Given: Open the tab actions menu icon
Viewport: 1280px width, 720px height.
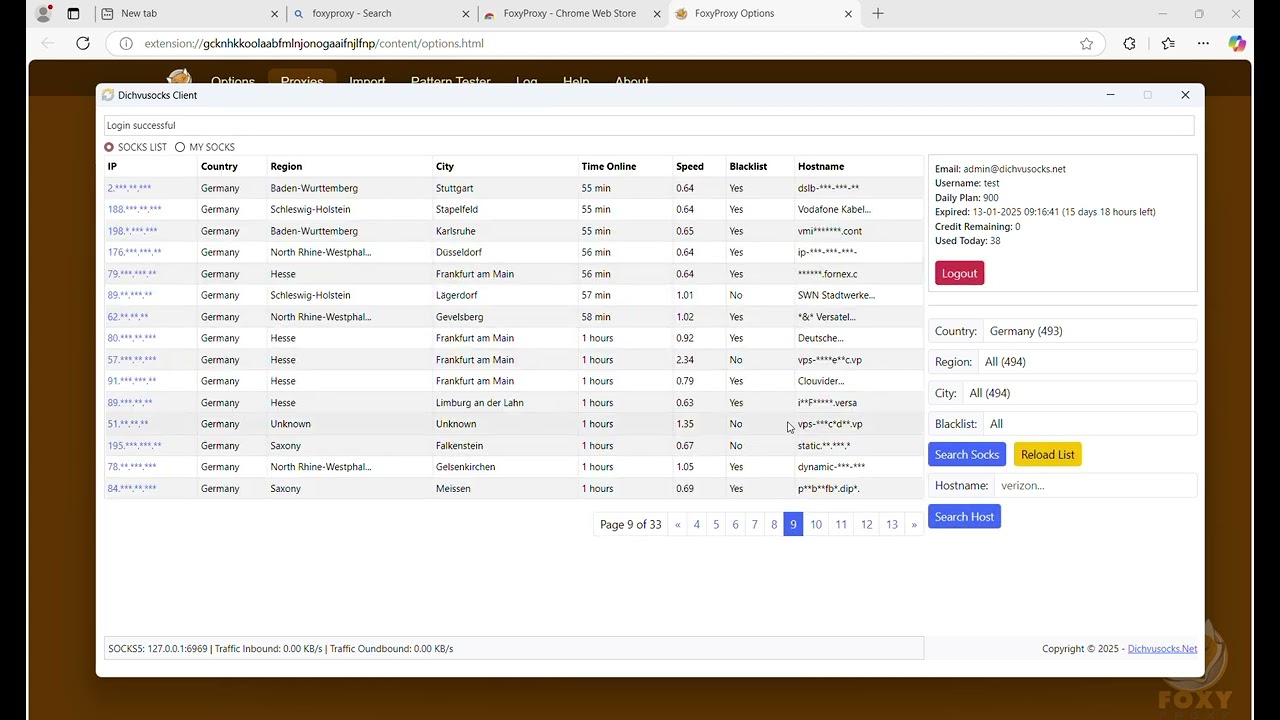Looking at the screenshot, I should point(73,14).
